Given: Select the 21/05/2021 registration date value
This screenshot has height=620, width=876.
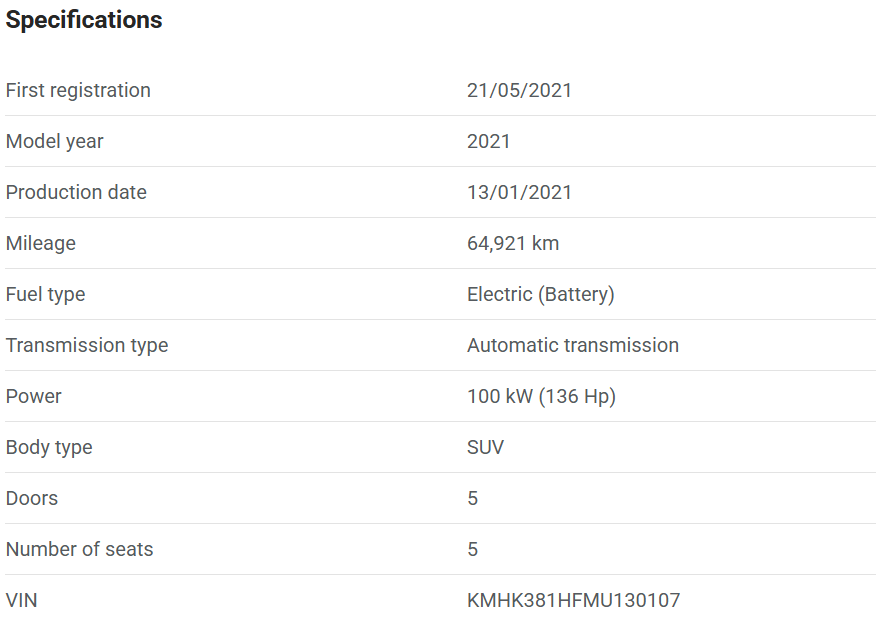Looking at the screenshot, I should [x=519, y=90].
